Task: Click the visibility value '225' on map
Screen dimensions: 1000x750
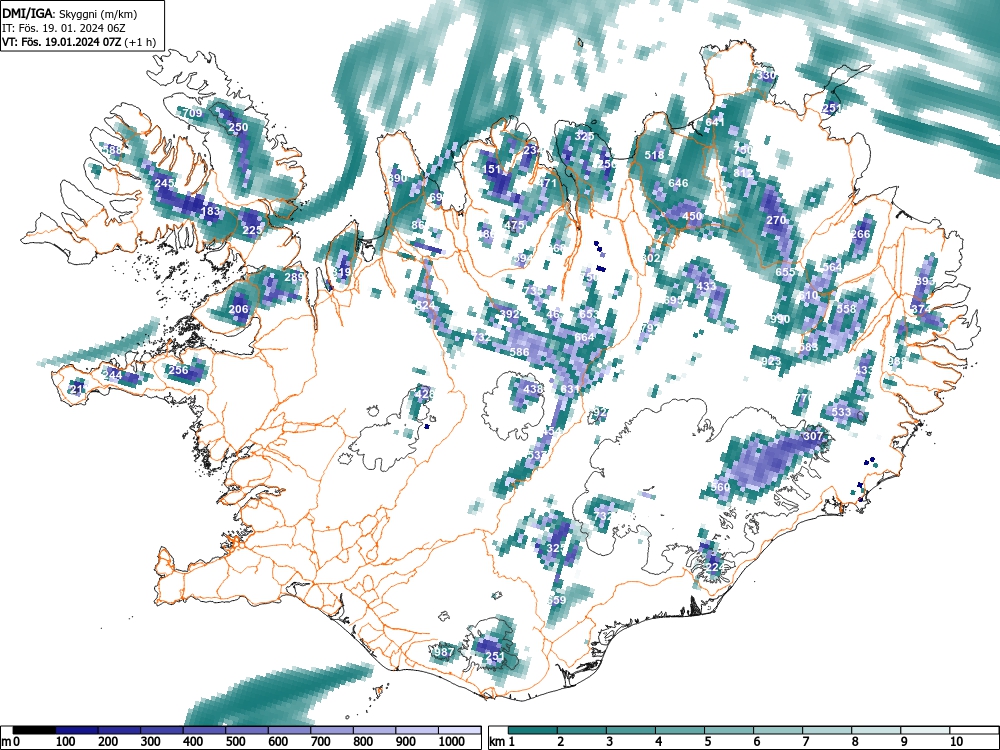Action: click(x=253, y=230)
